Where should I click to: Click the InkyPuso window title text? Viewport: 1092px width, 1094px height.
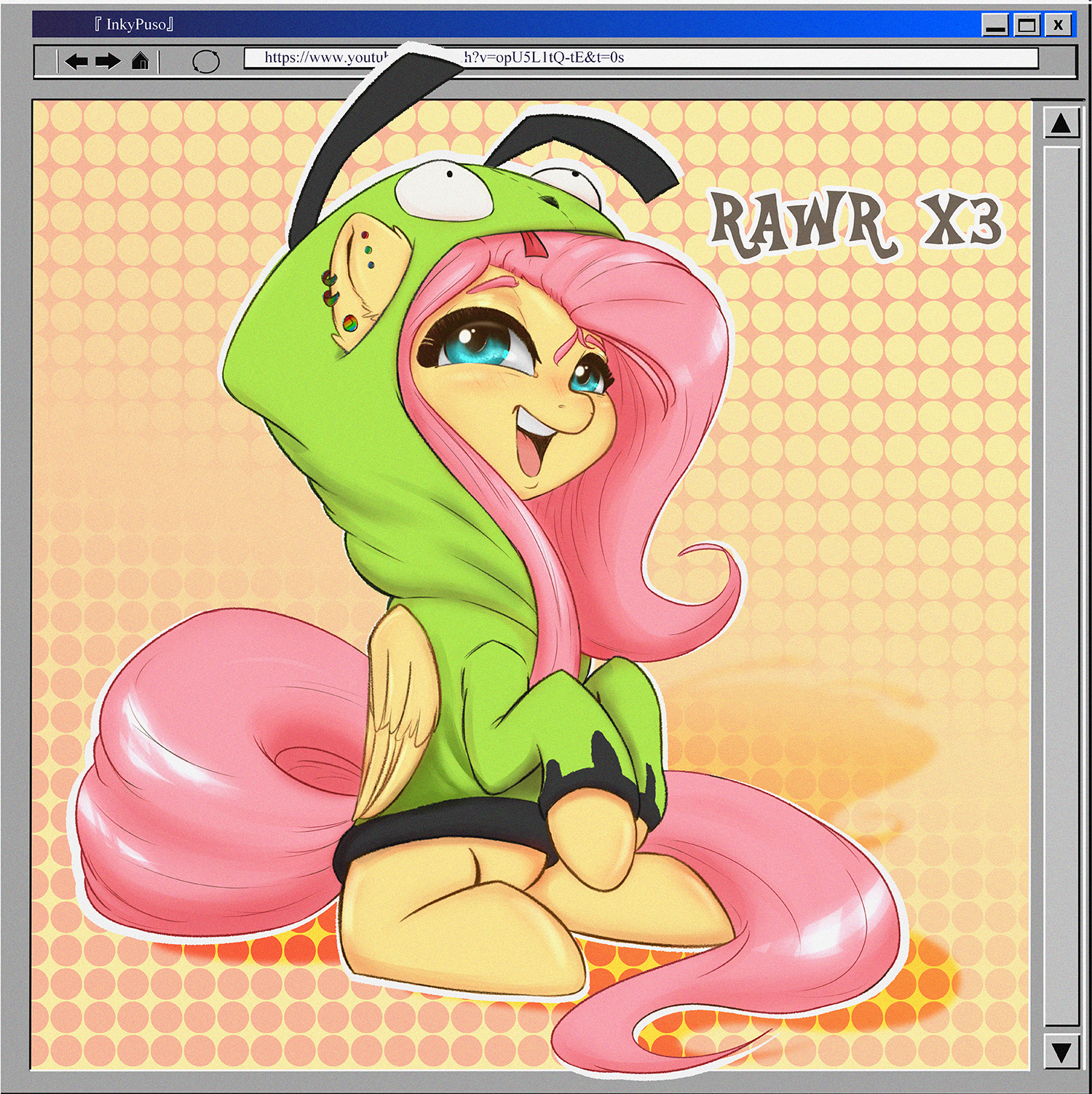point(134,24)
